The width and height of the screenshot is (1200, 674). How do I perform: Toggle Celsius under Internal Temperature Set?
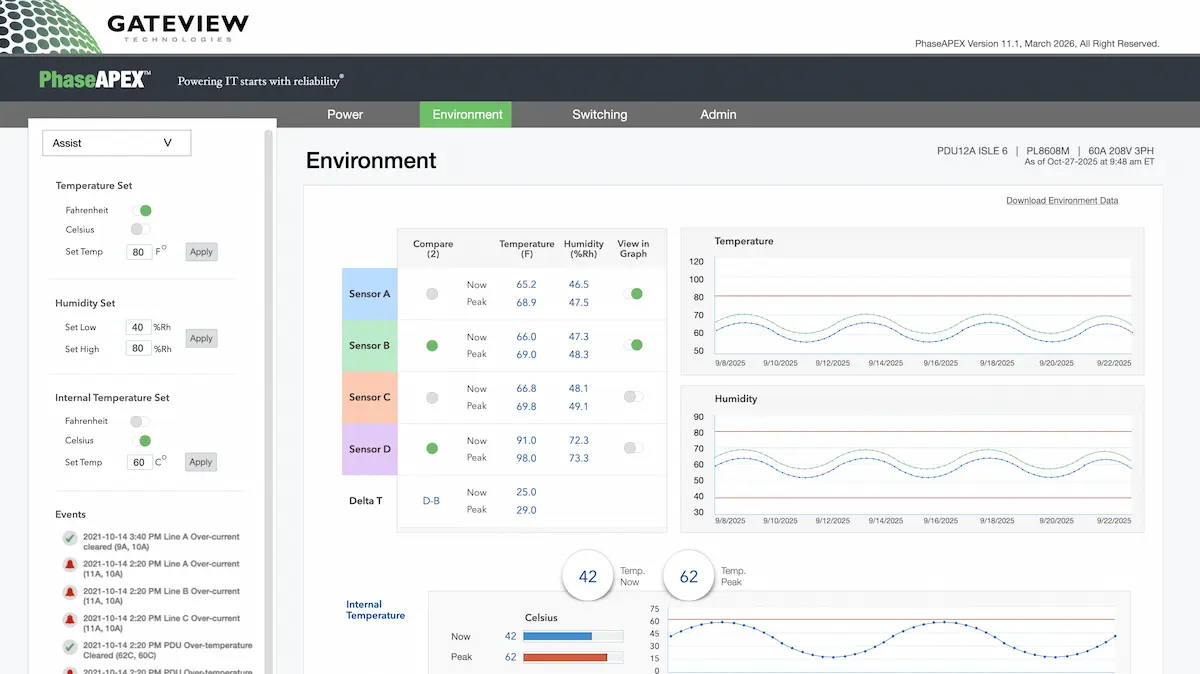(x=141, y=441)
